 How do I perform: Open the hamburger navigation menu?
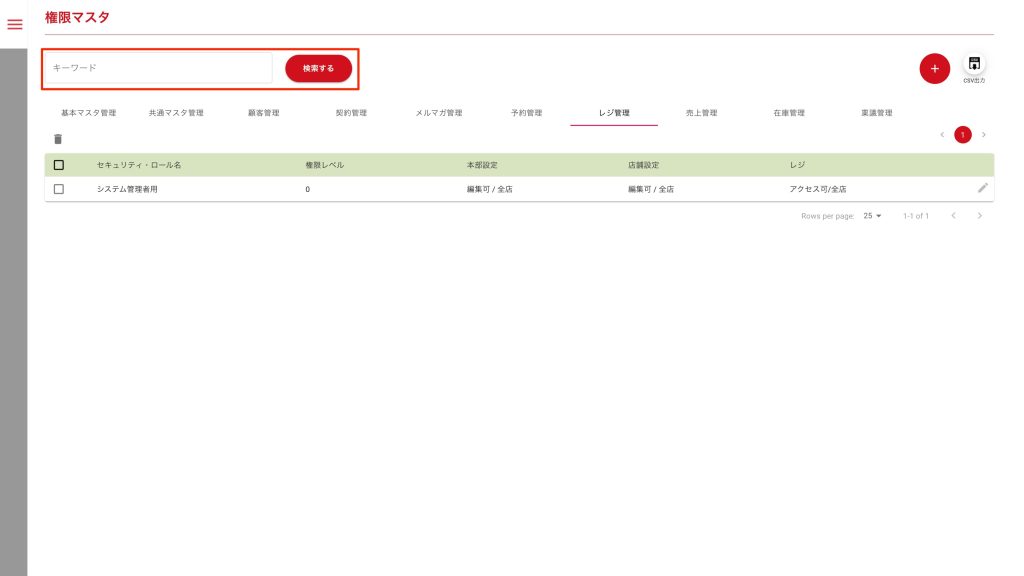click(14, 24)
